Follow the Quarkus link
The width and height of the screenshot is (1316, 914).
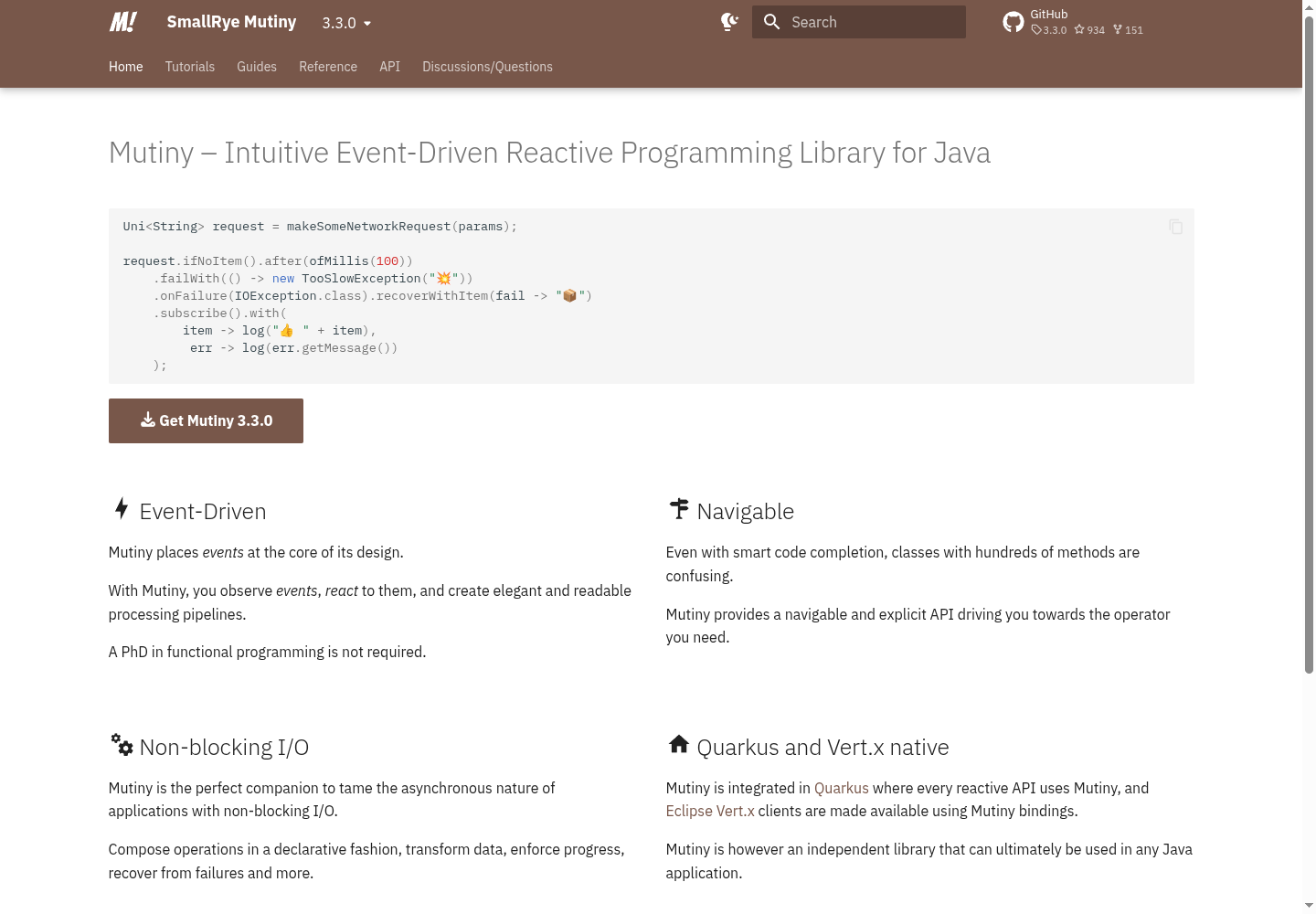(842, 788)
